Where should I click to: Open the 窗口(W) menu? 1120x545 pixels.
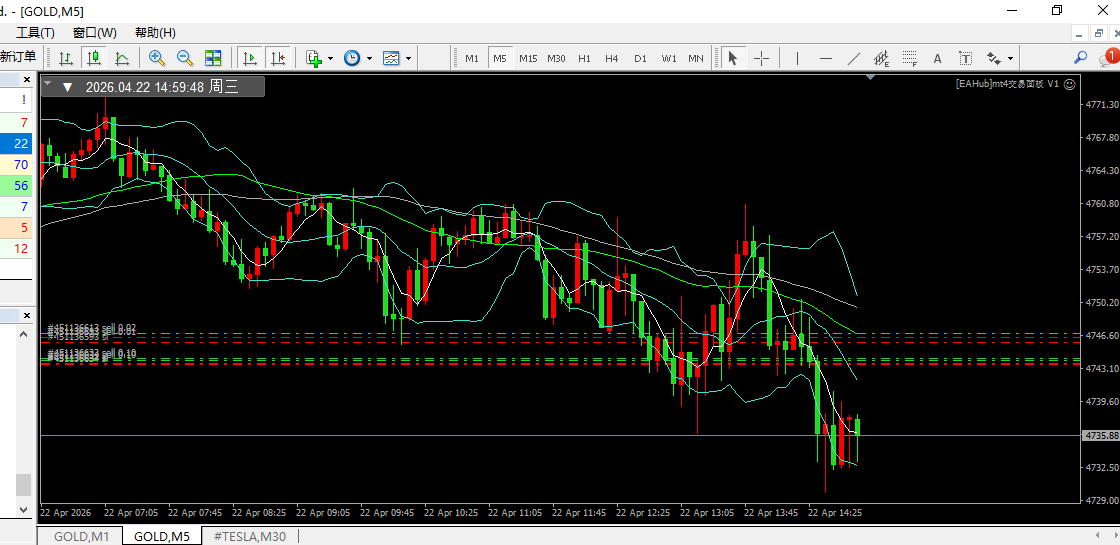click(x=95, y=33)
